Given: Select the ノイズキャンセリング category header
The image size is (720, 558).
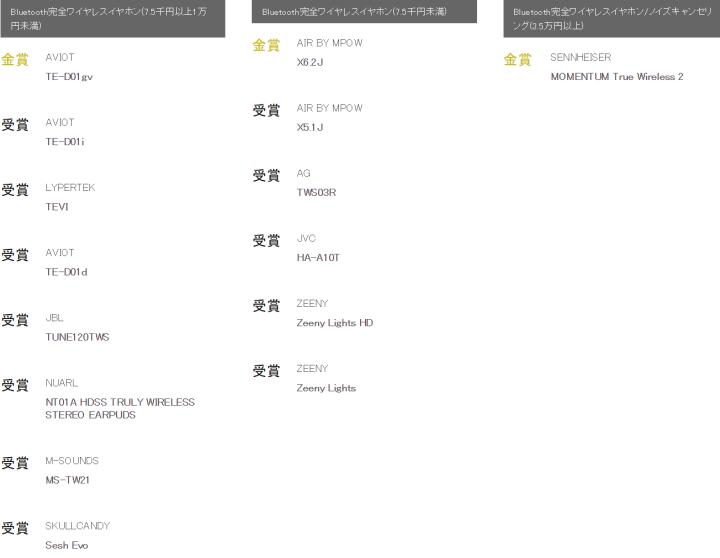Looking at the screenshot, I should pyautogui.click(x=611, y=18).
